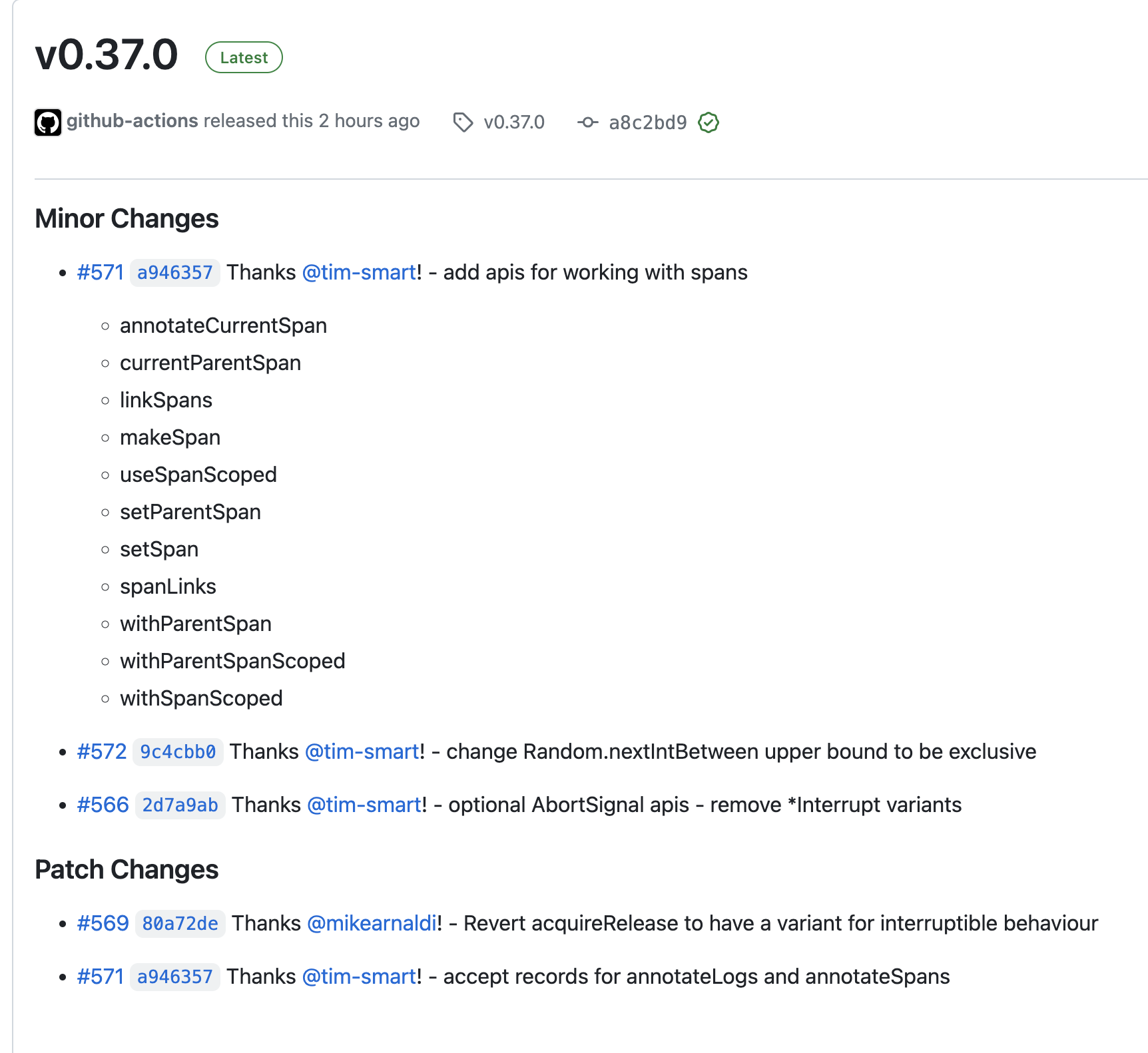Open commit 2d7a9ab
The image size is (1148, 1053).
pyautogui.click(x=180, y=805)
